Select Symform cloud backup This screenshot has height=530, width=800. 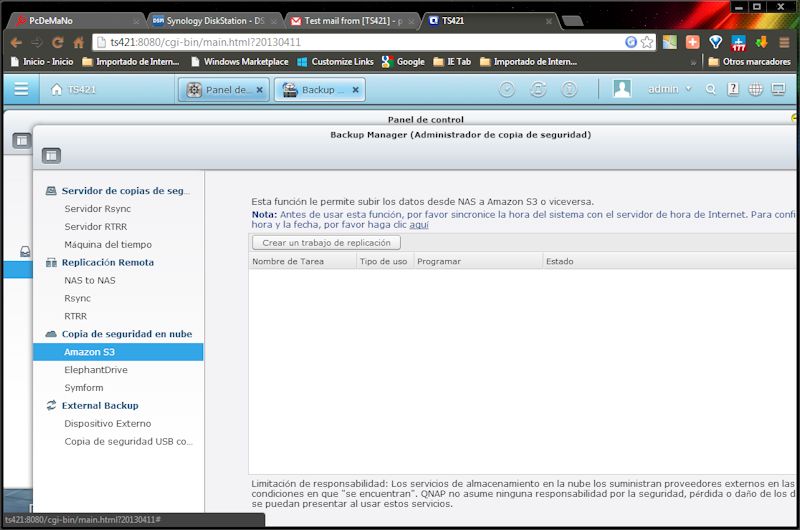pos(84,388)
